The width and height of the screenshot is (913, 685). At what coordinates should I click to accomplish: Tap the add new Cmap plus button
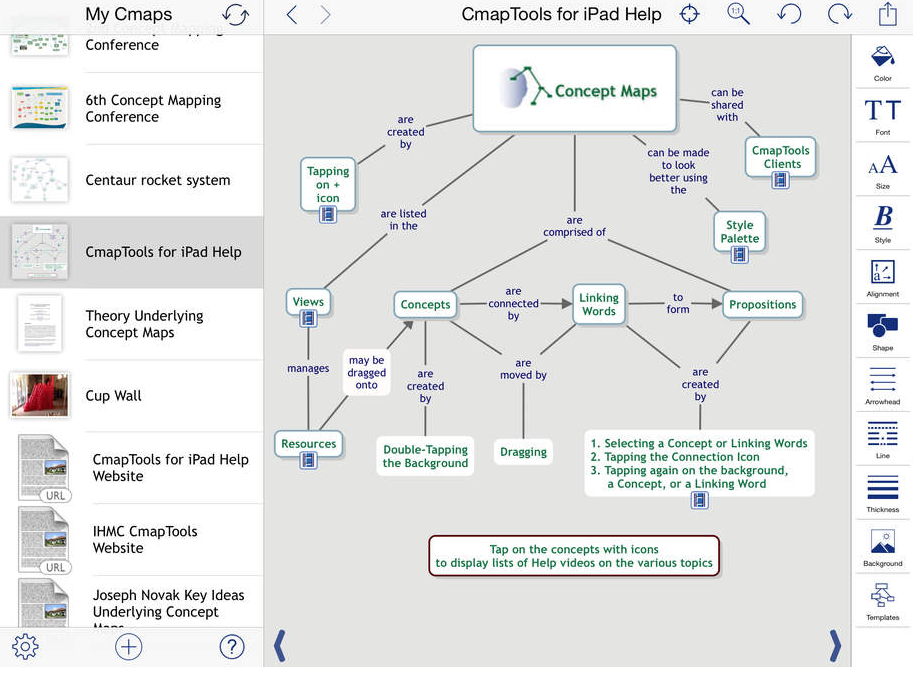coord(129,647)
